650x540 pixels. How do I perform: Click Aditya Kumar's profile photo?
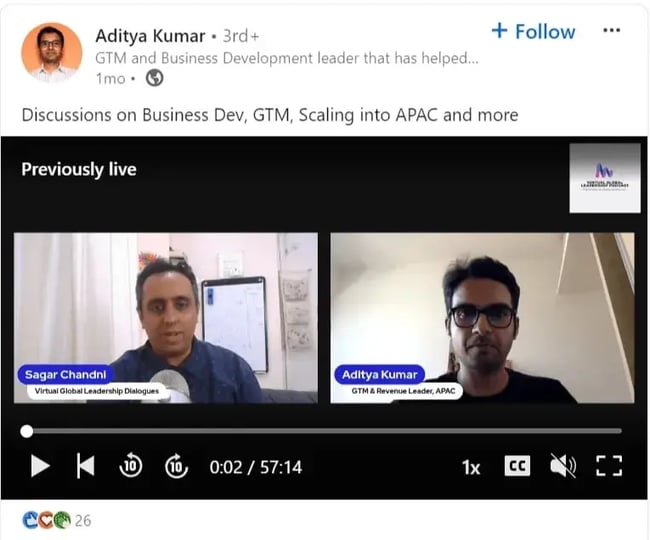pyautogui.click(x=51, y=53)
